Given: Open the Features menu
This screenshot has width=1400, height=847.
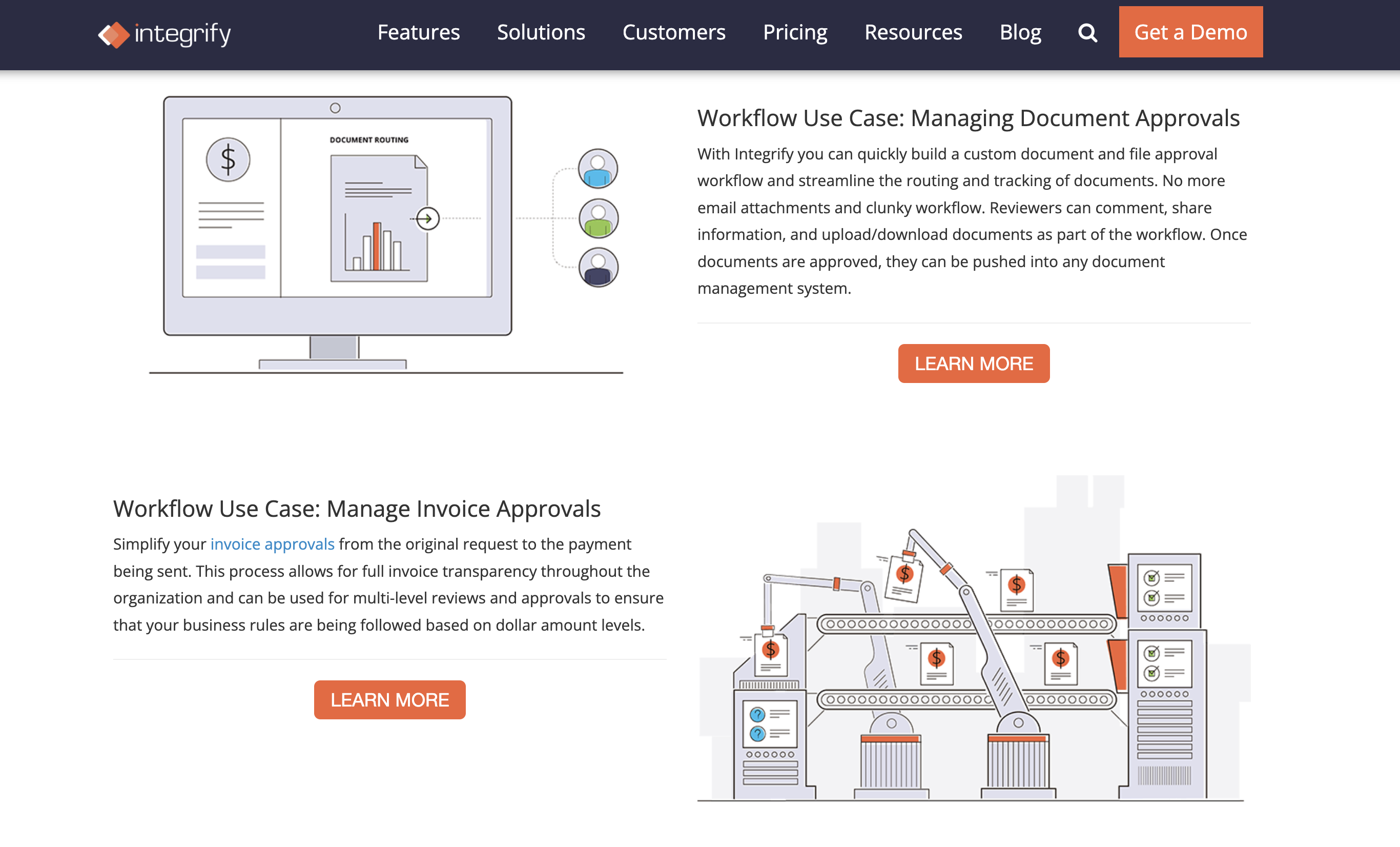Looking at the screenshot, I should [x=418, y=32].
